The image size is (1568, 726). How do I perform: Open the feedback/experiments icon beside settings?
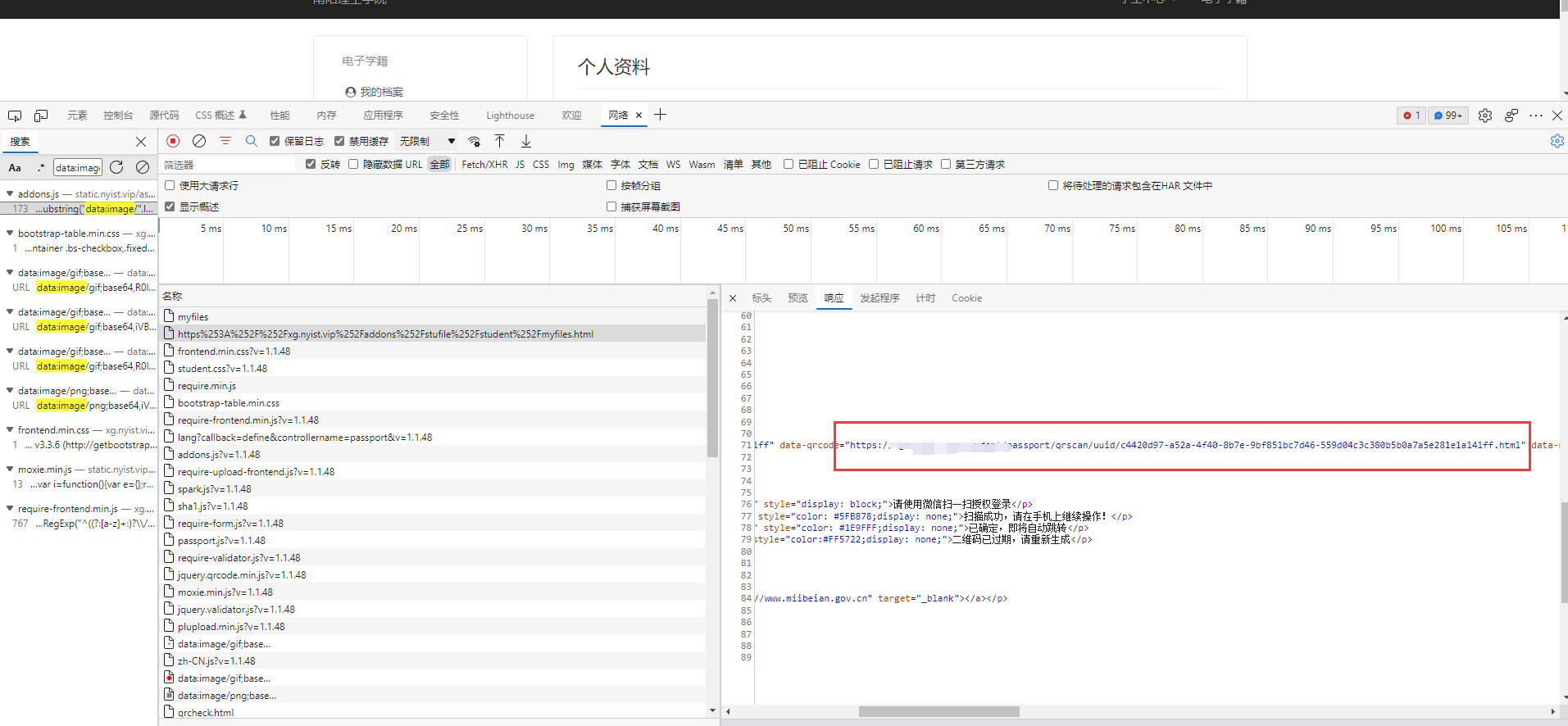point(1511,116)
